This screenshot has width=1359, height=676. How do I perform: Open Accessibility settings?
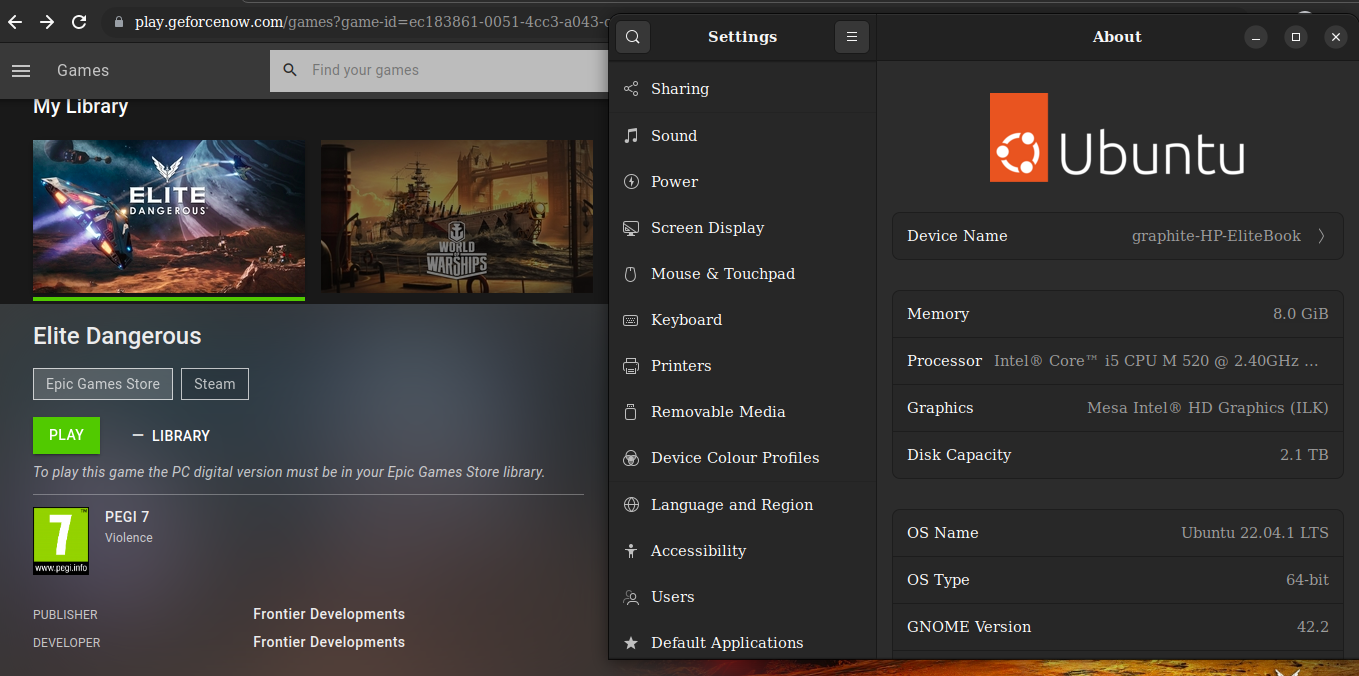(743, 551)
